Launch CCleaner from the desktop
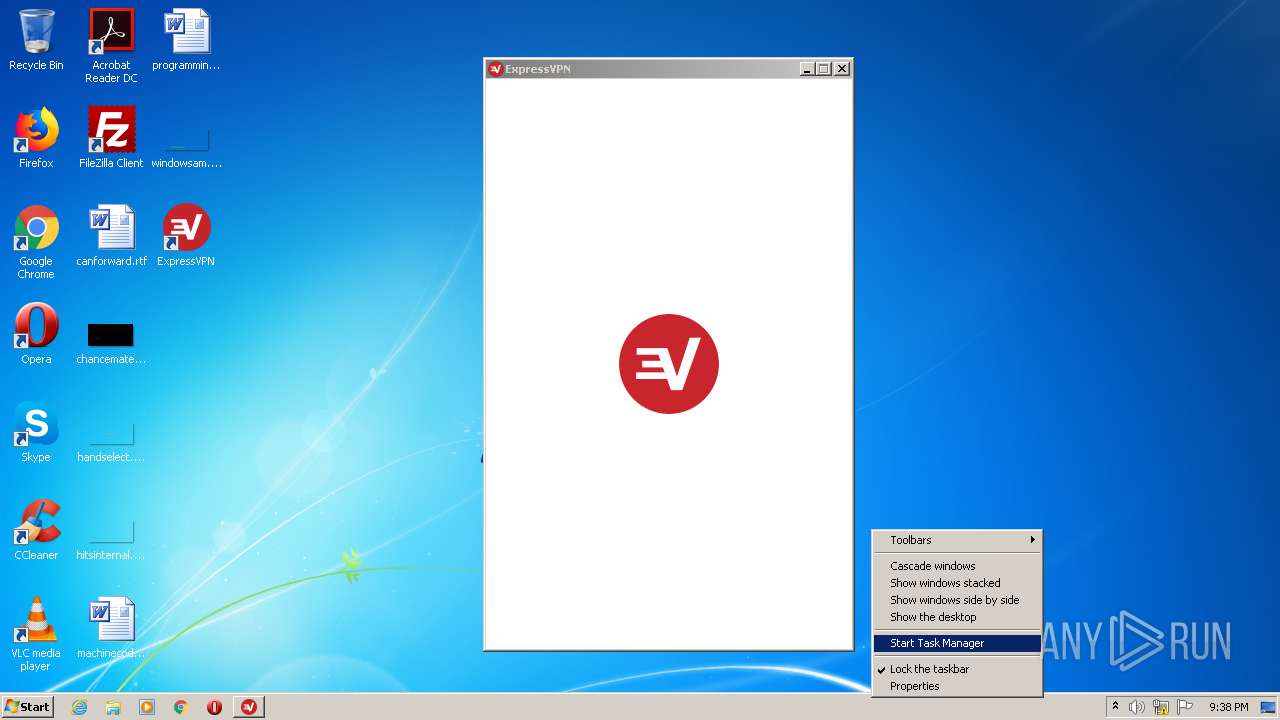Screen dimensions: 1280x720 [x=36, y=530]
